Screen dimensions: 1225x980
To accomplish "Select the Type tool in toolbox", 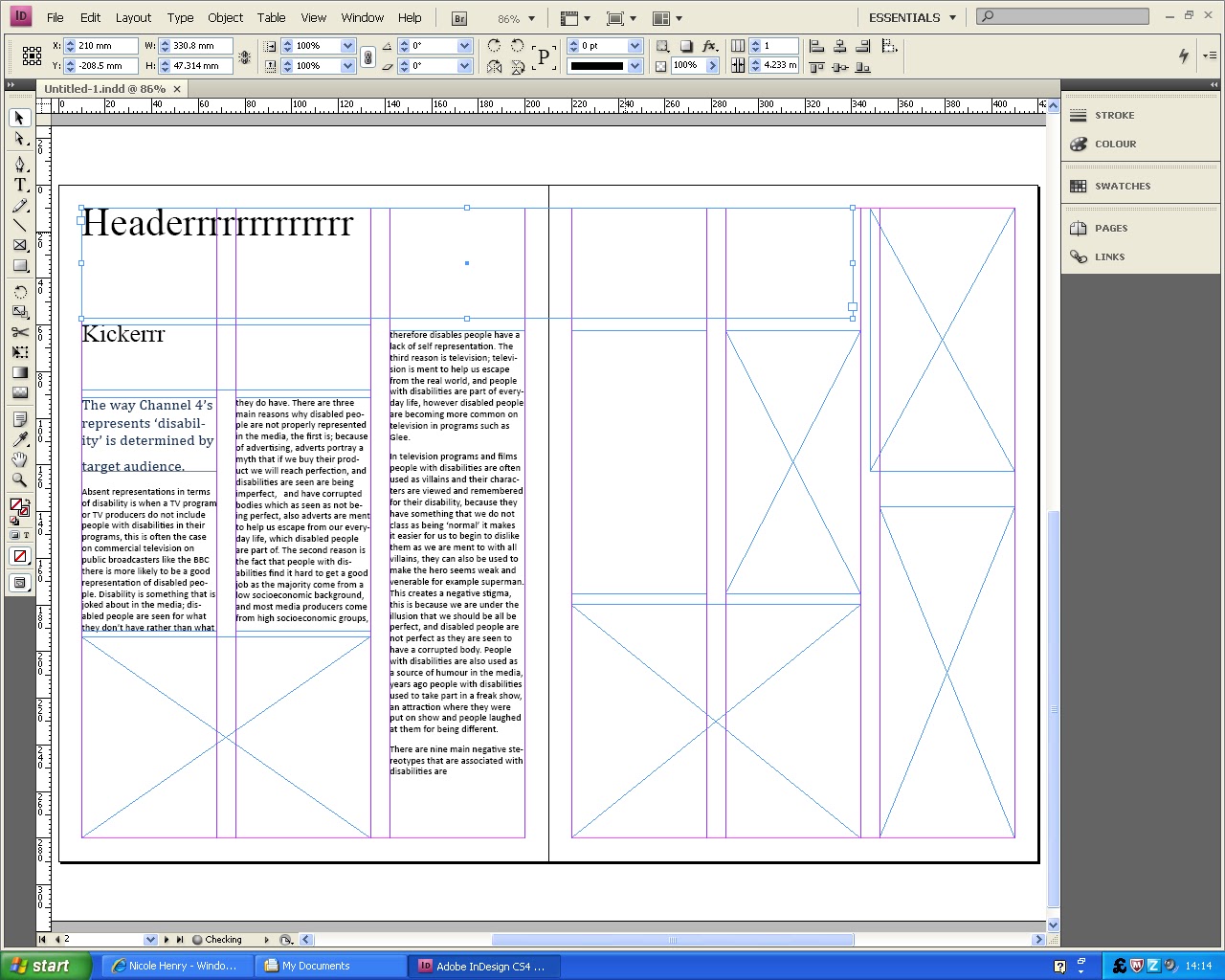I will pos(19,185).
